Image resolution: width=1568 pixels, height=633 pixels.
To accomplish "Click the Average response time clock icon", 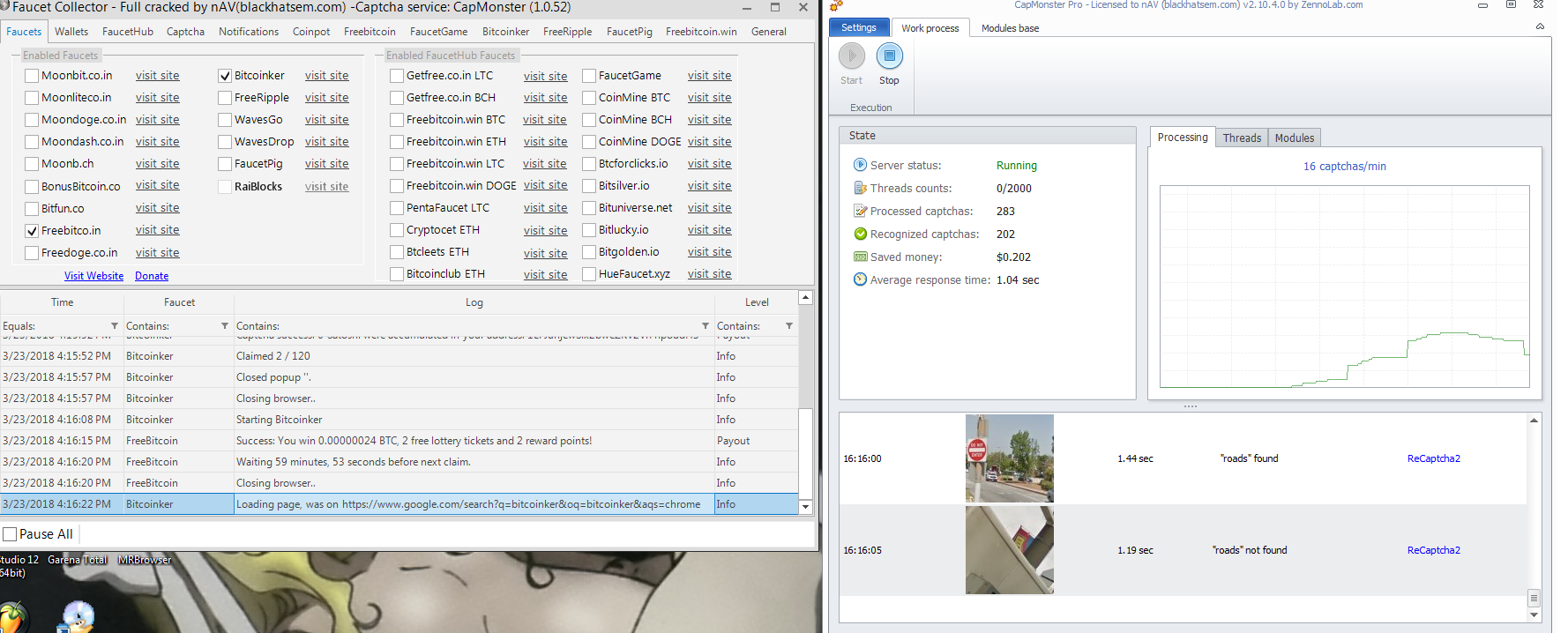I will [x=860, y=279].
